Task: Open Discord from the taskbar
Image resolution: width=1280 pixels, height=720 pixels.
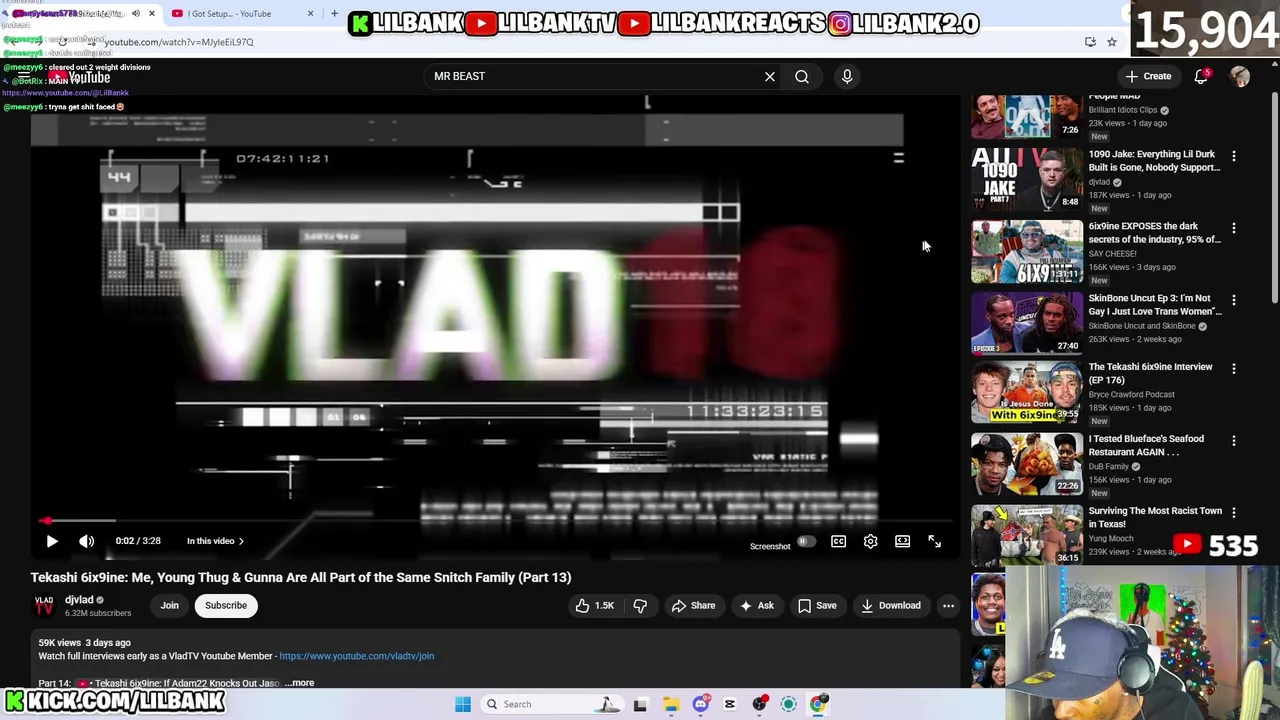Action: (700, 704)
